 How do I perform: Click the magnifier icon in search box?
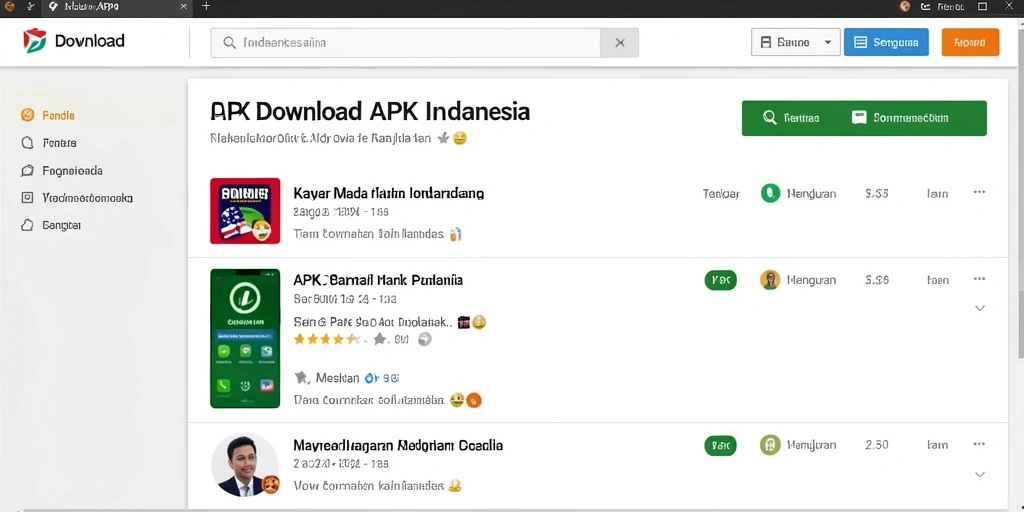[x=229, y=42]
